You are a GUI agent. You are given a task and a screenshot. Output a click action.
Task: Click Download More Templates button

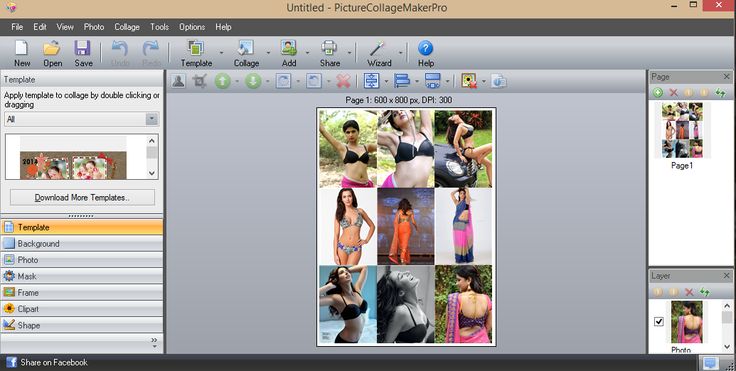[x=82, y=198]
